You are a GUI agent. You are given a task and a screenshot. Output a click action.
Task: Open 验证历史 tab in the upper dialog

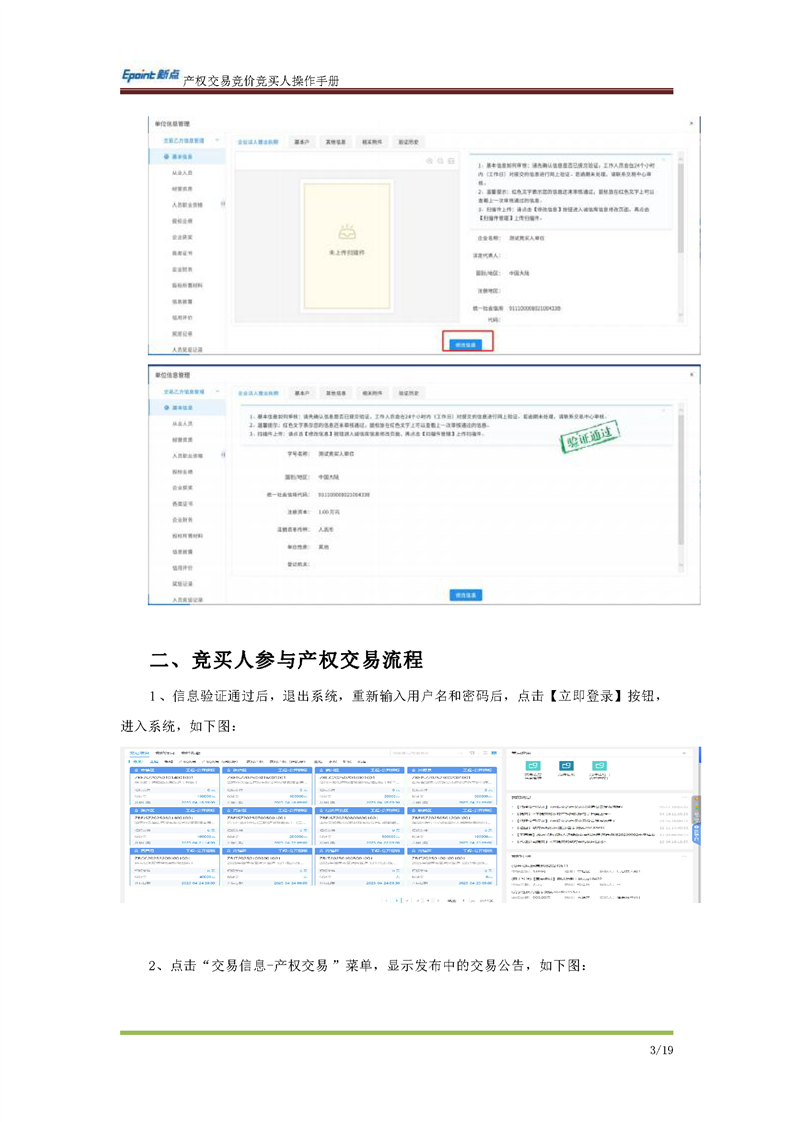[x=408, y=142]
